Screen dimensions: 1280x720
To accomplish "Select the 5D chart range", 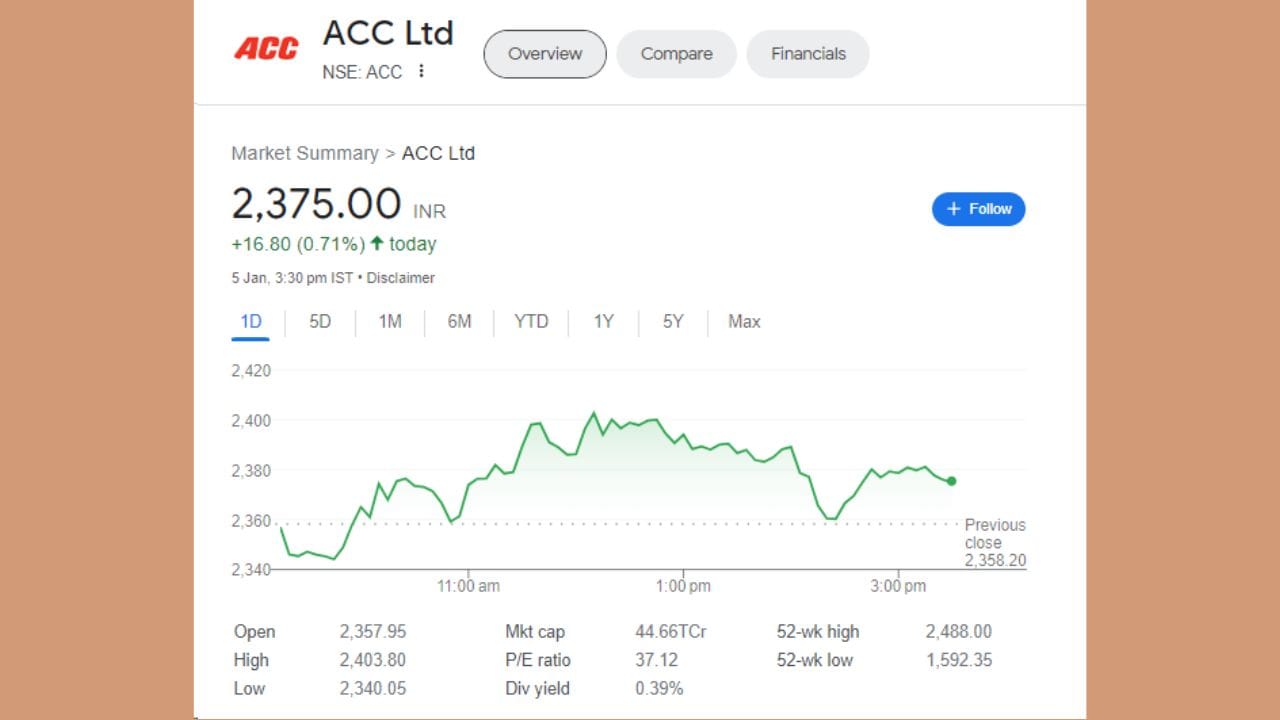I will pos(320,322).
